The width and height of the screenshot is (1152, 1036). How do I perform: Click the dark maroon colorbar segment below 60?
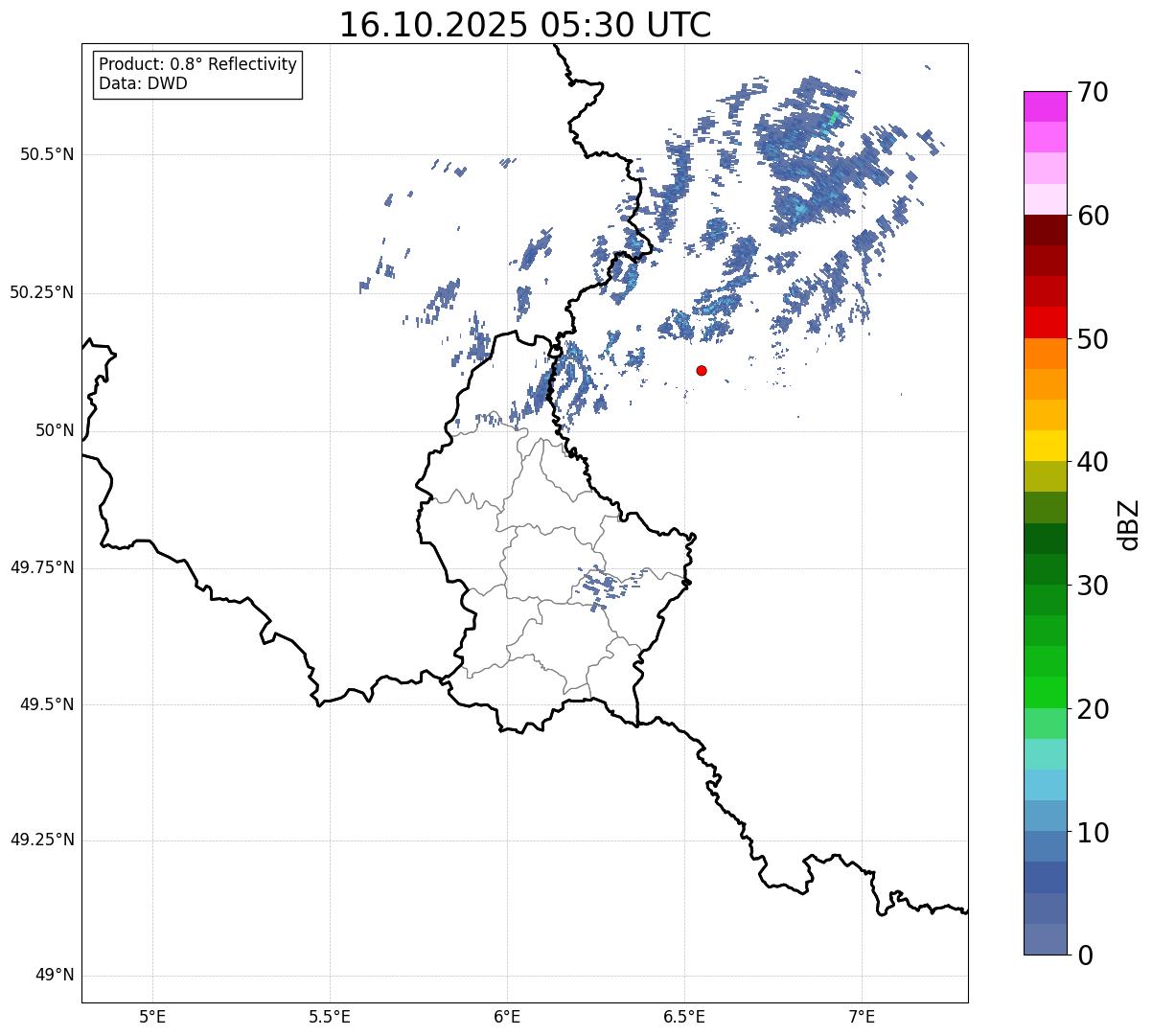pos(1045,230)
